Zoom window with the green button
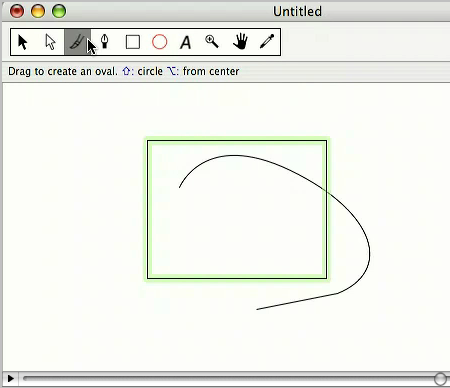Image resolution: width=450 pixels, height=388 pixels. (59, 11)
